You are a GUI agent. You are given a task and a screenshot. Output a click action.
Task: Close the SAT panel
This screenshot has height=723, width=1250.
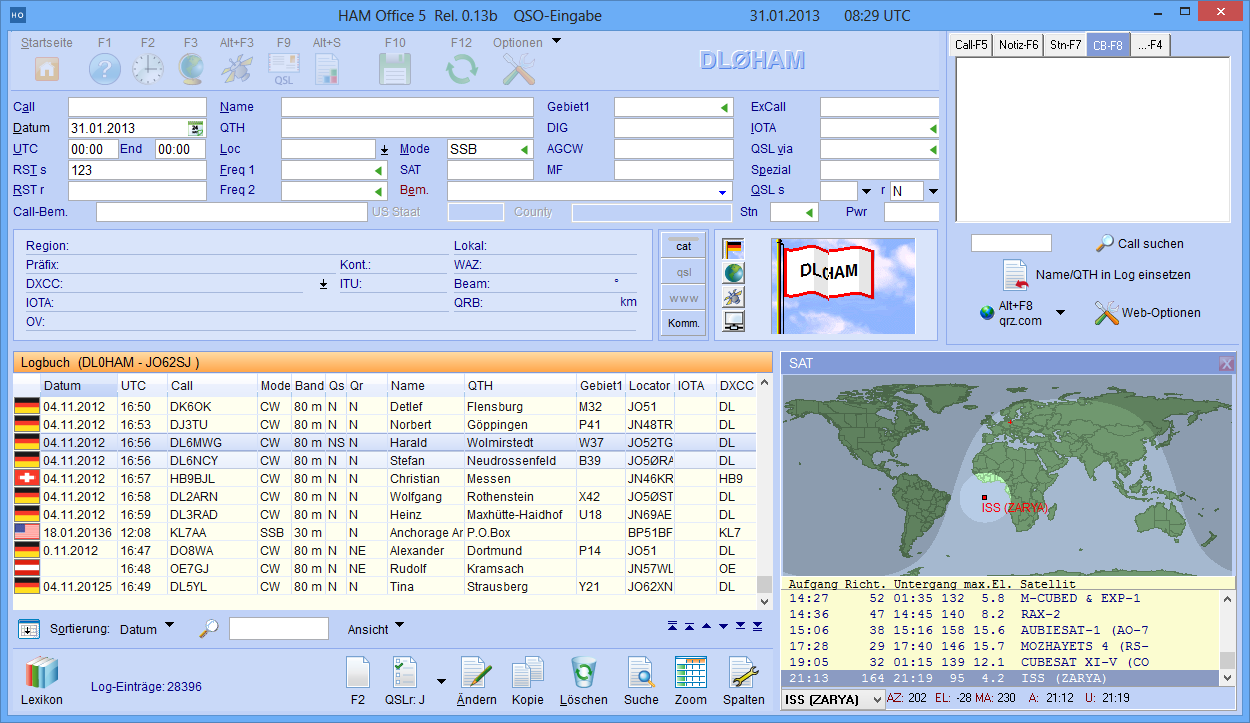(x=1226, y=364)
